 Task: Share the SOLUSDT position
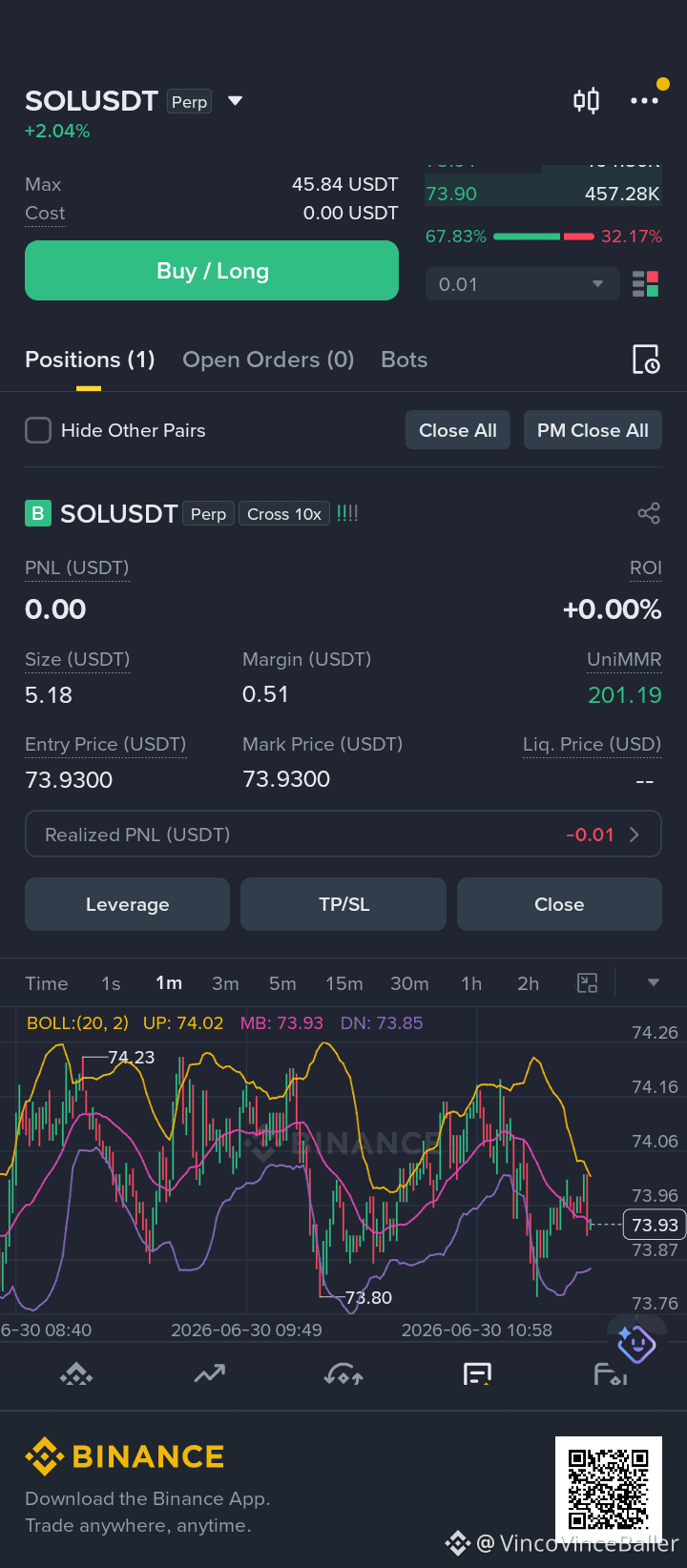(x=649, y=514)
